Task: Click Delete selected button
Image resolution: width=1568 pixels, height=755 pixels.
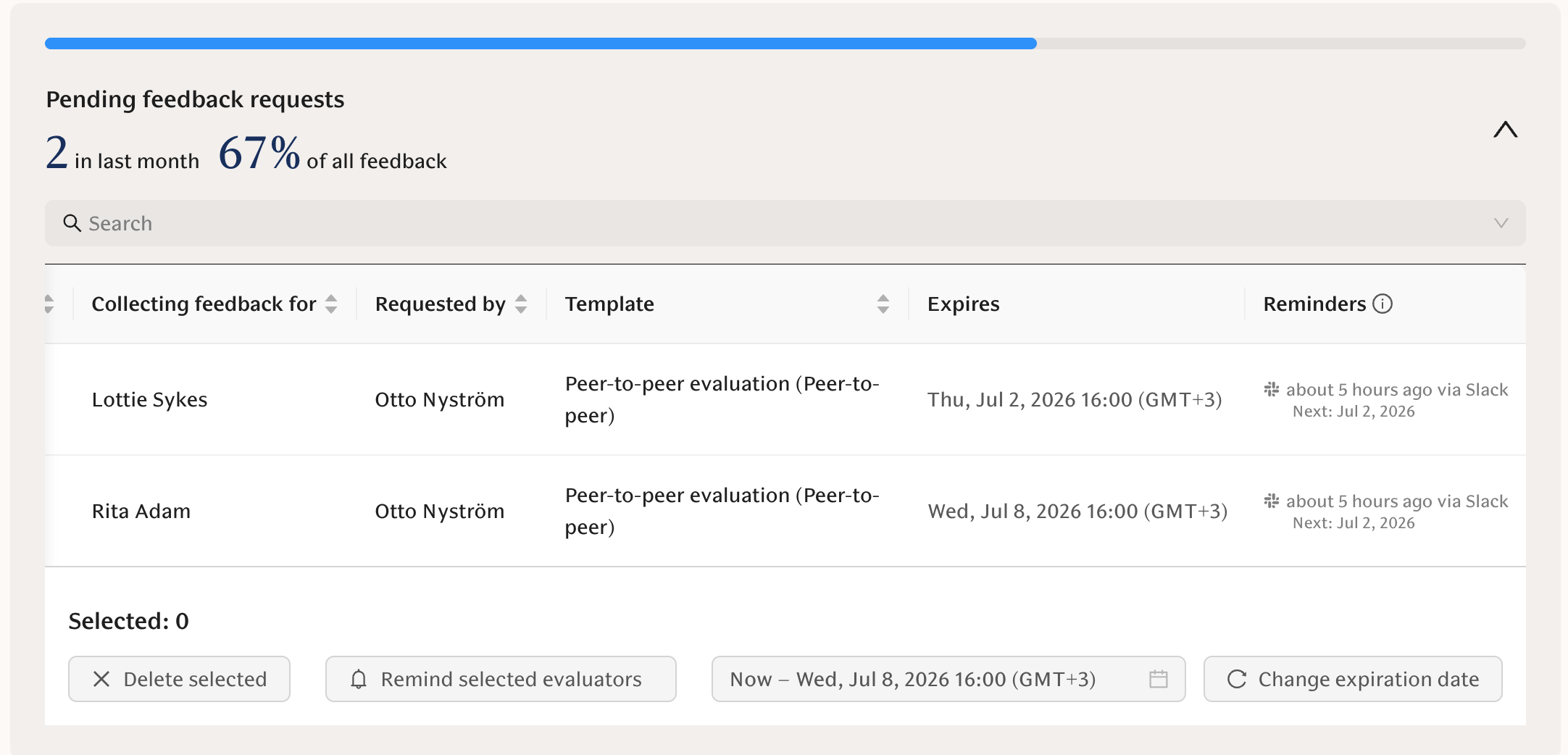Action: 179,679
